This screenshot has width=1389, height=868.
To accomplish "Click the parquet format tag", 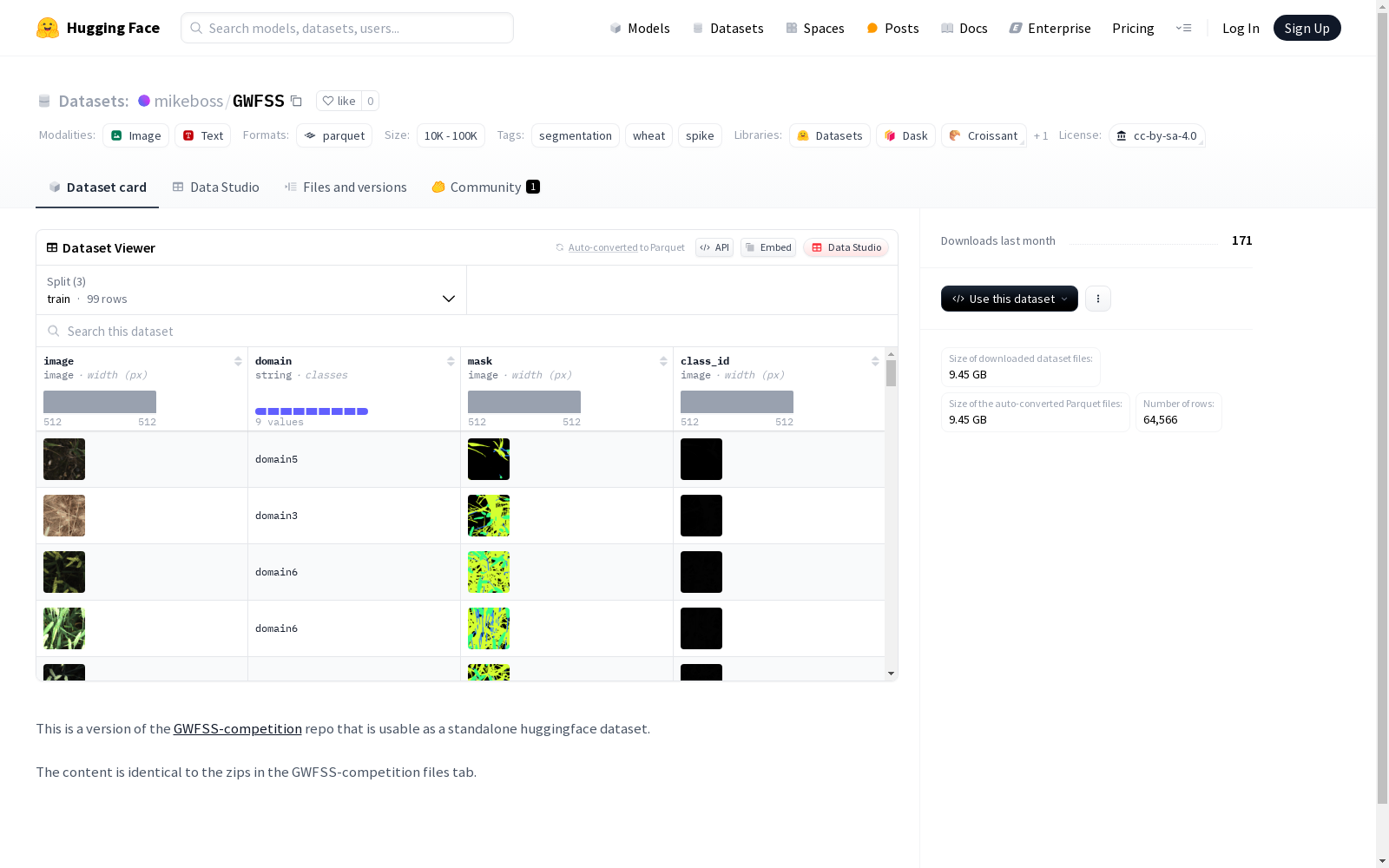I will pyautogui.click(x=334, y=135).
